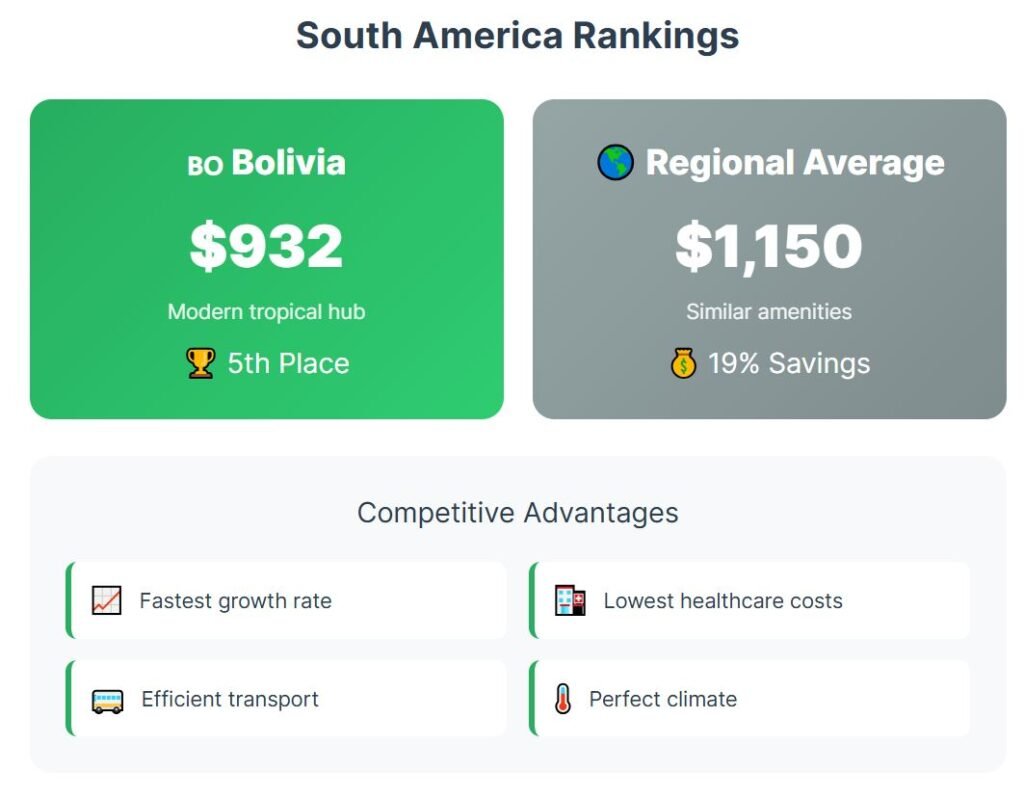The image size is (1024, 798).
Task: Click the 19% Savings label
Action: pos(789,363)
